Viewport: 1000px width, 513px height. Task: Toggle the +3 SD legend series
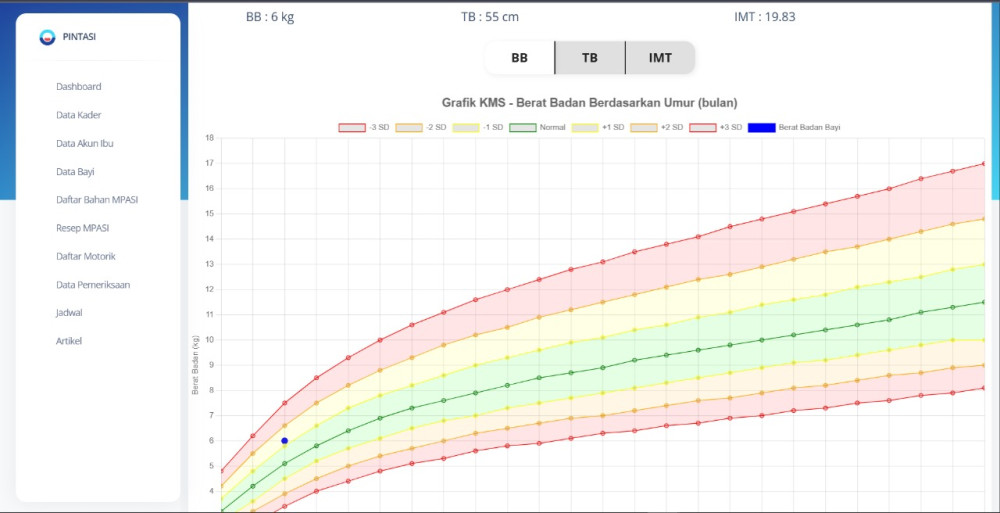coord(716,128)
